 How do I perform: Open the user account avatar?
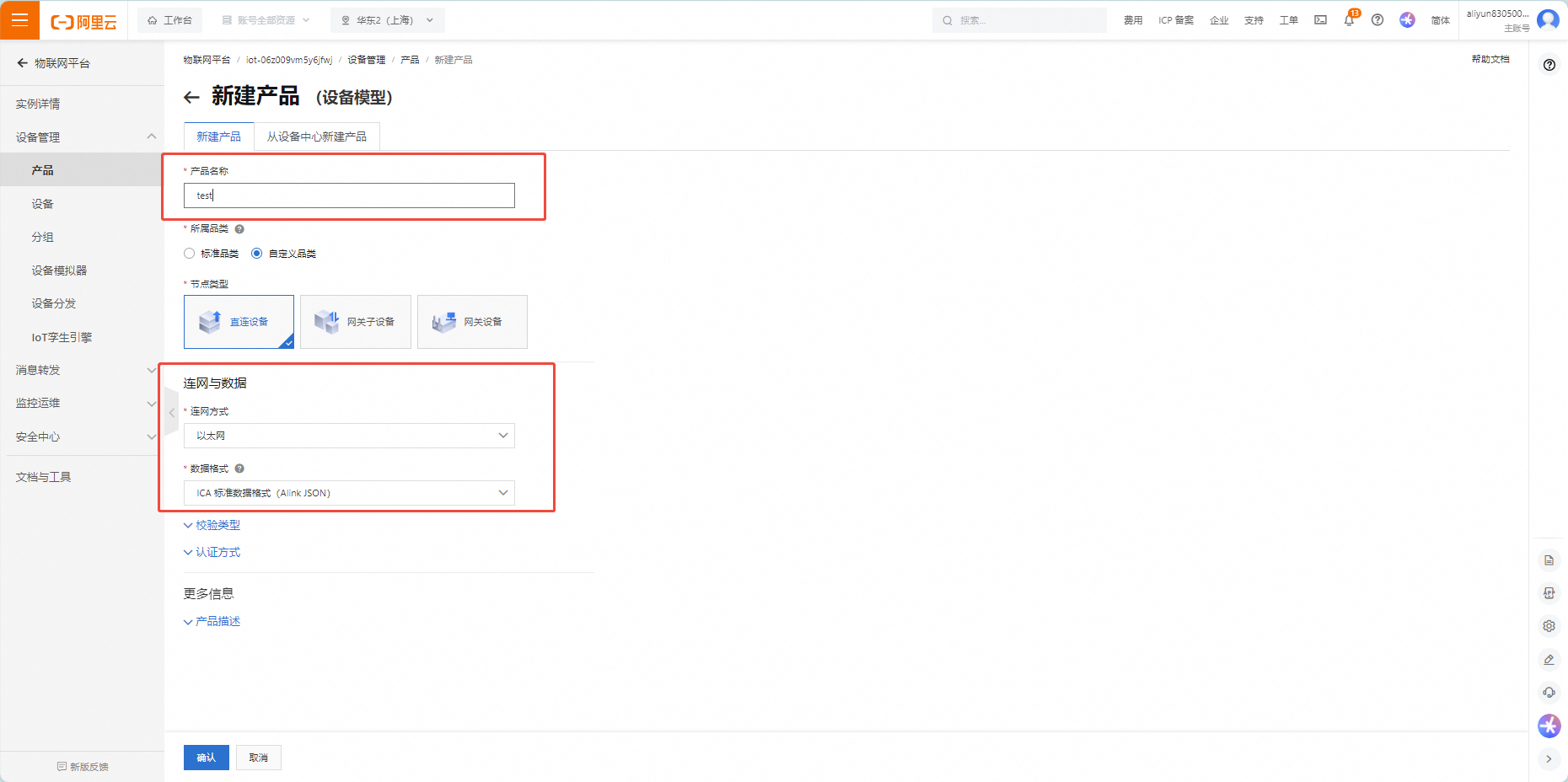point(1548,19)
